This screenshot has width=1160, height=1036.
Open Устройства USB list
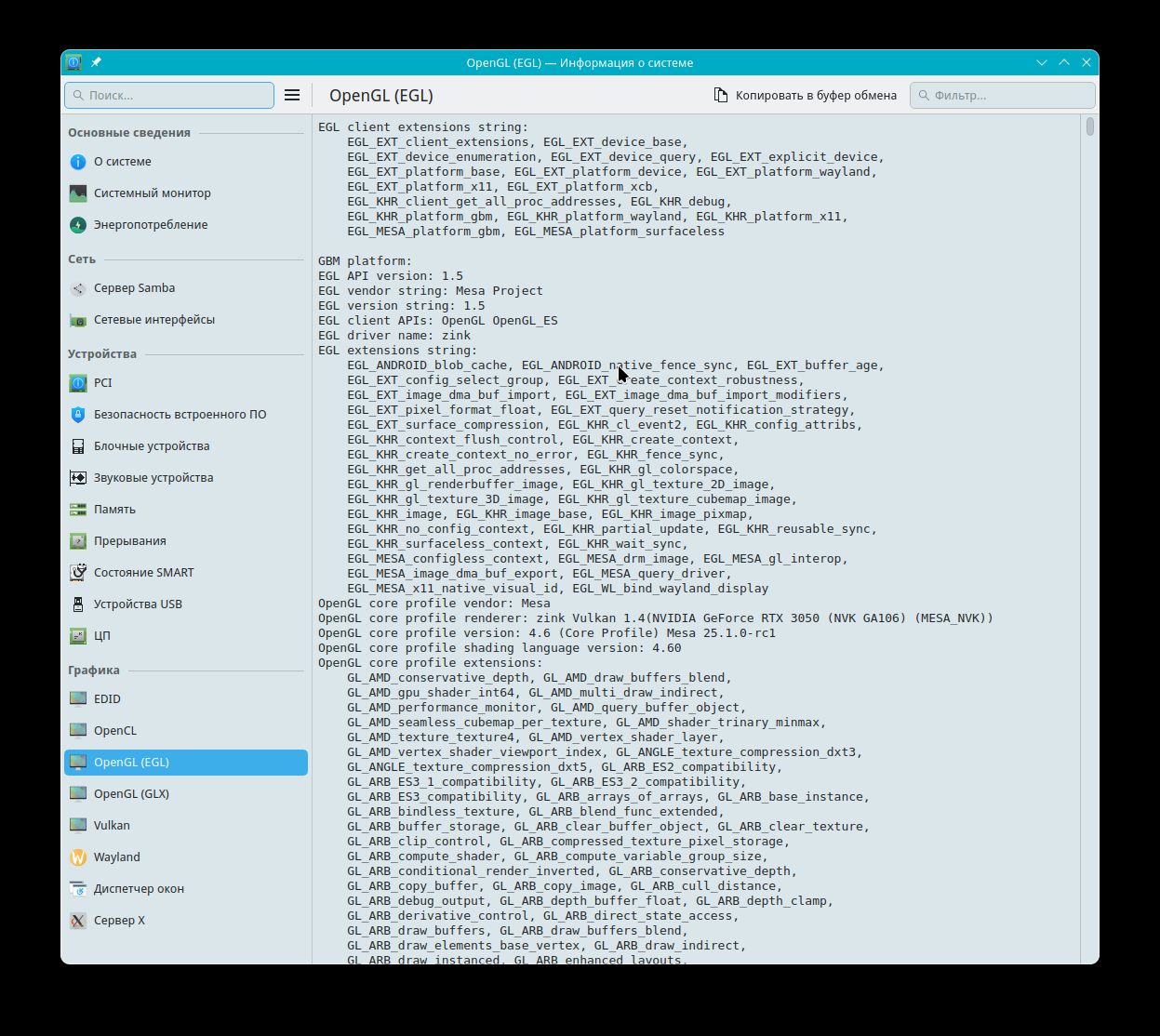[x=186, y=604]
